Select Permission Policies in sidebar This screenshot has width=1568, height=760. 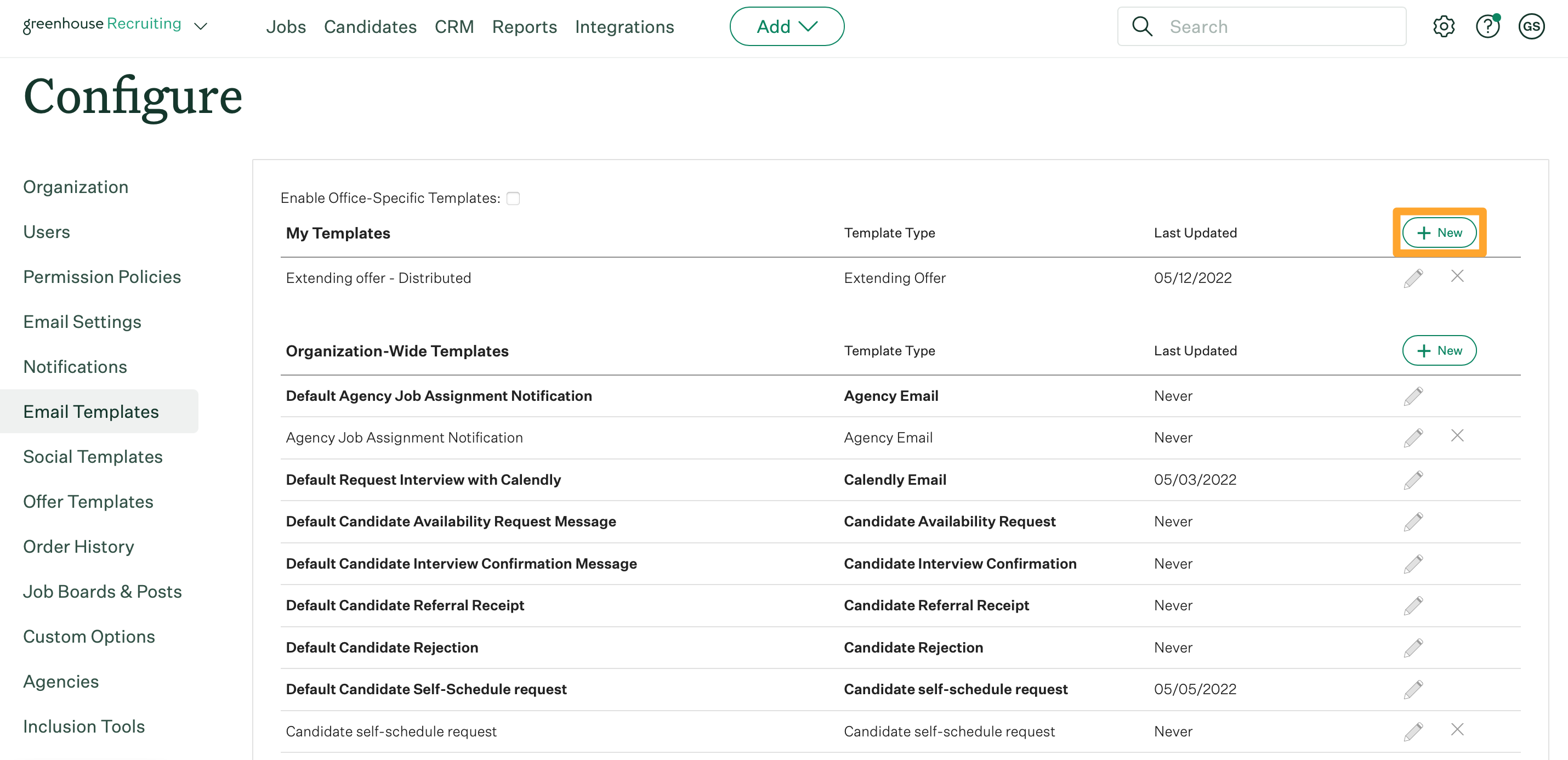pyautogui.click(x=103, y=277)
